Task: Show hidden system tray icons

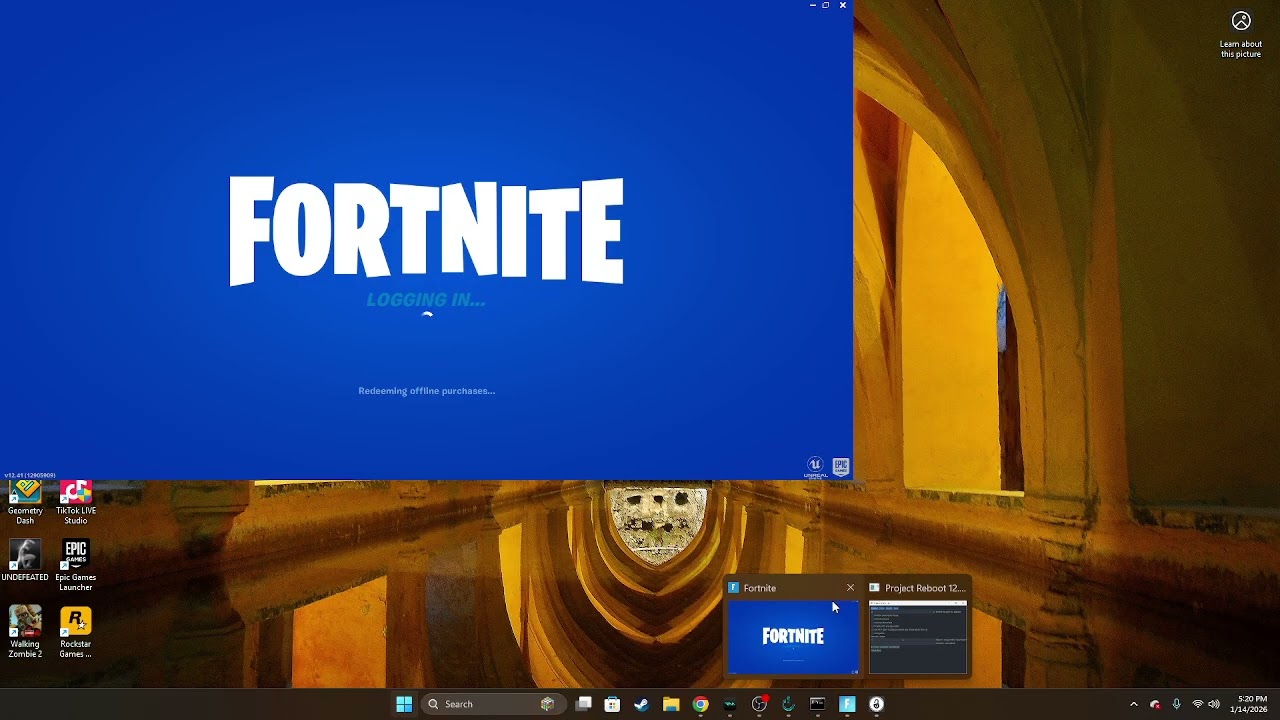Action: pos(1133,704)
